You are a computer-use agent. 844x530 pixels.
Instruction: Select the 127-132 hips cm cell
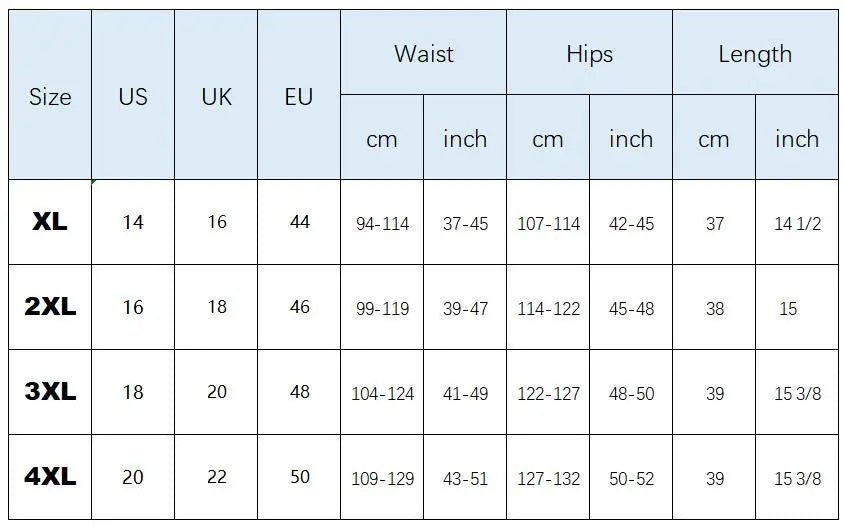[x=548, y=477]
